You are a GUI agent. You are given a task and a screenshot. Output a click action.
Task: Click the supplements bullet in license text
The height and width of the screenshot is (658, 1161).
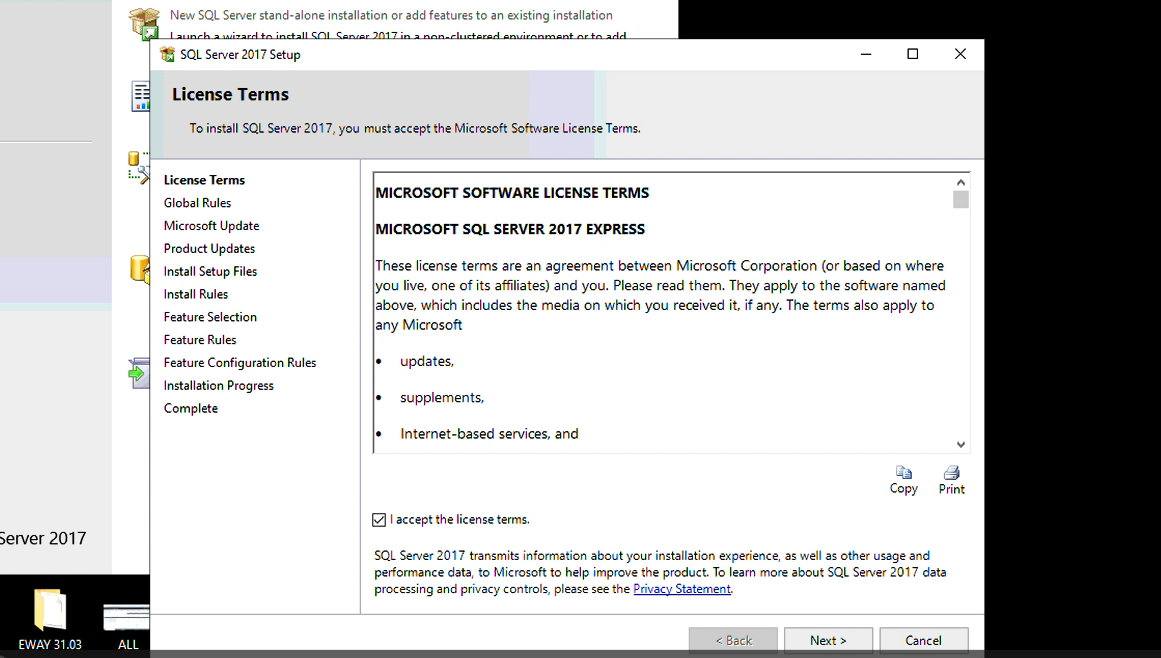point(442,397)
